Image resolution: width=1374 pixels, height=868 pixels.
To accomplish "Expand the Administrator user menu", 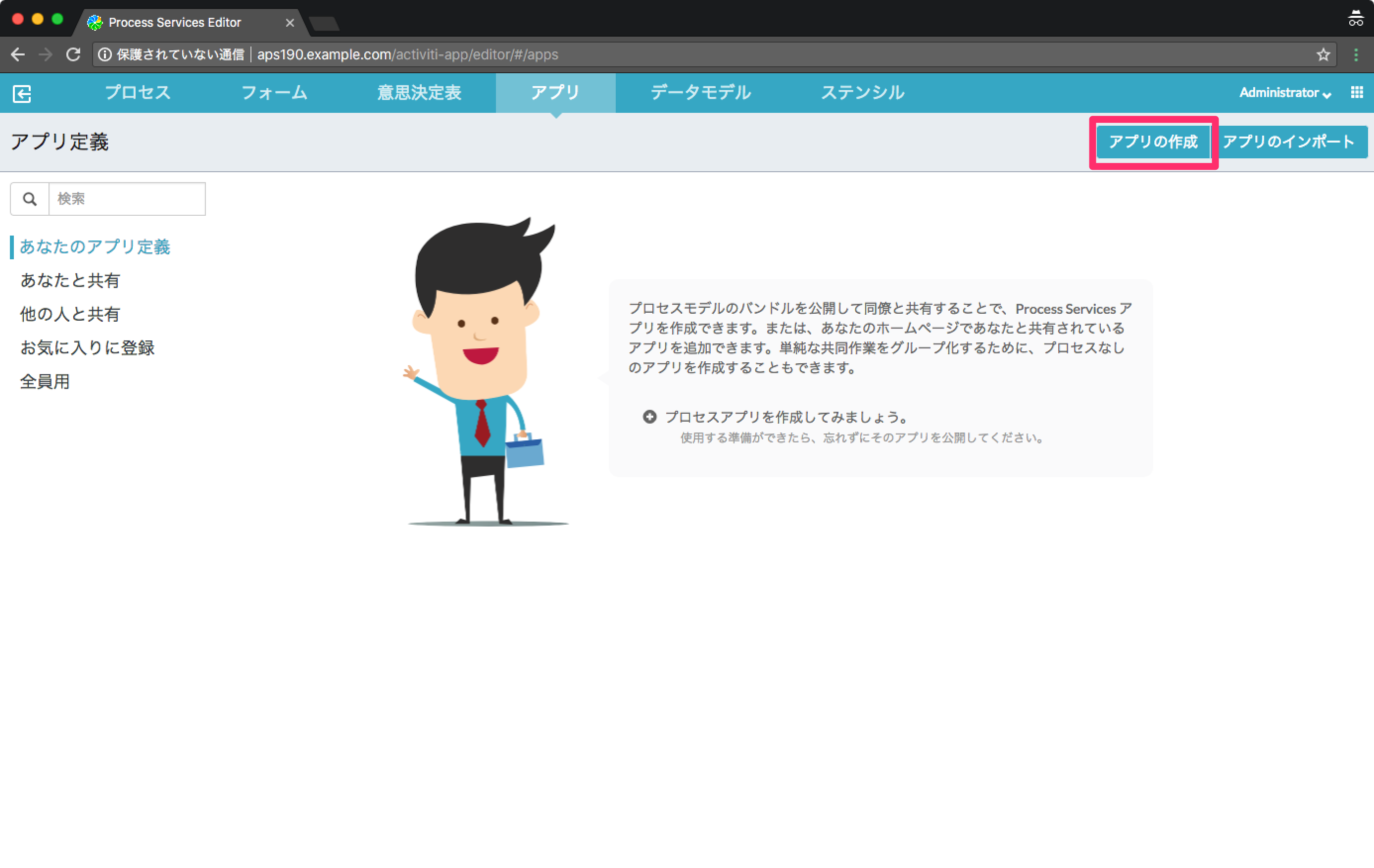I will click(1285, 93).
